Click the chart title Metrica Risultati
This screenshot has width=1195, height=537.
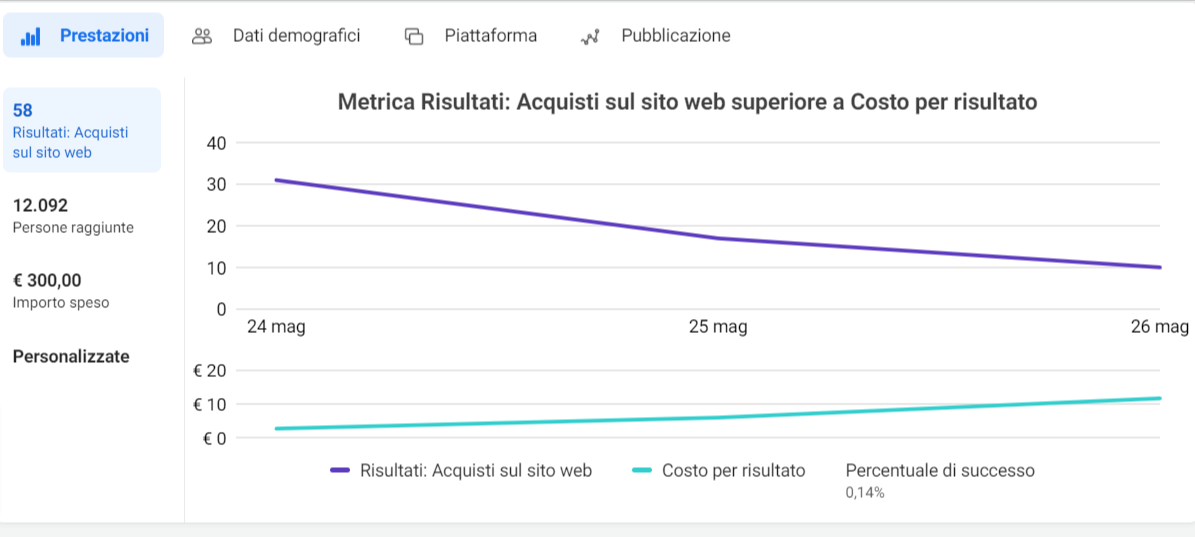[687, 102]
